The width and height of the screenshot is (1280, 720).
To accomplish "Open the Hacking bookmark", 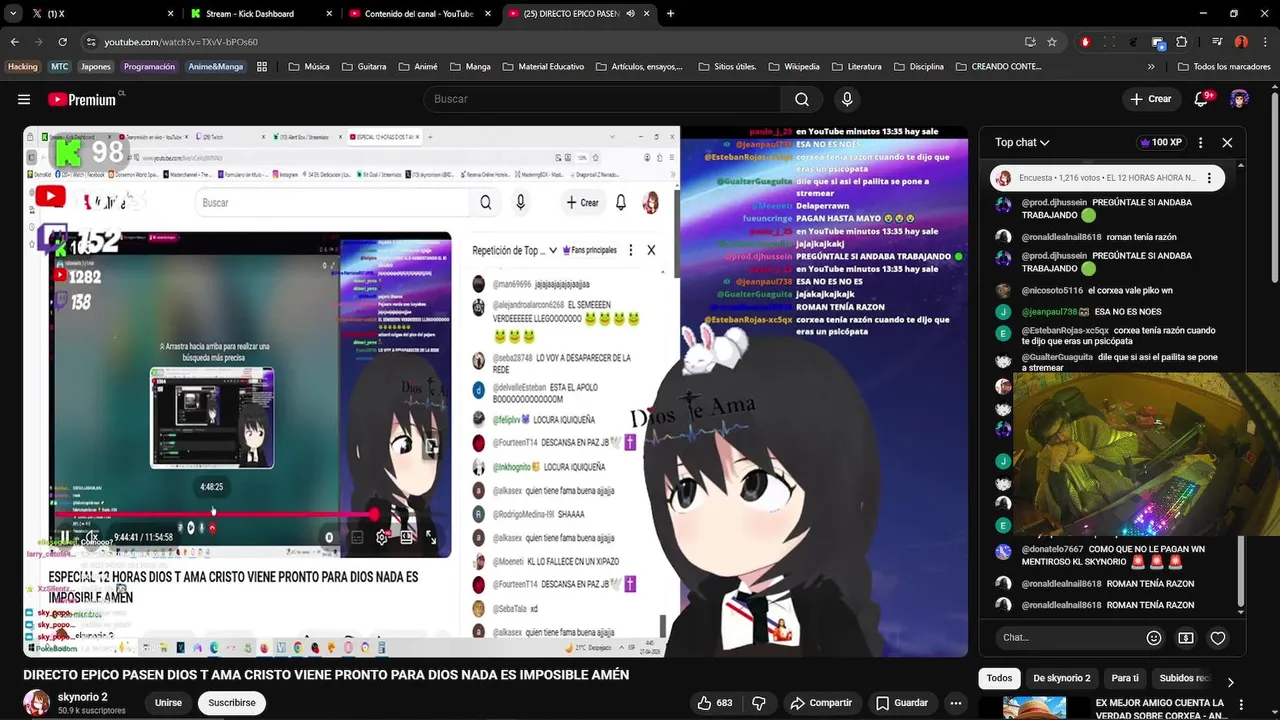I will [x=22, y=67].
